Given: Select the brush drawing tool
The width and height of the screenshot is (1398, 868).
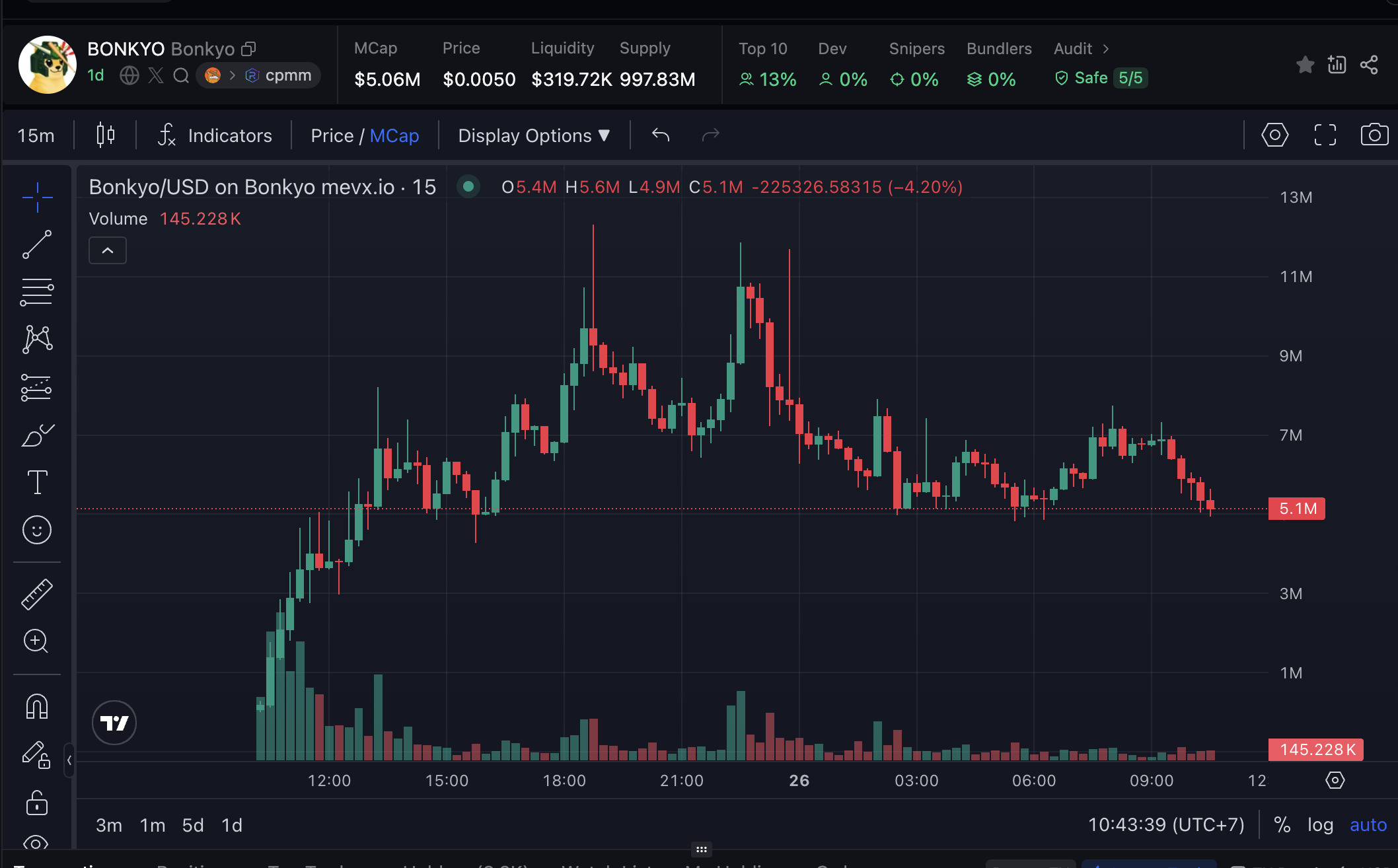Looking at the screenshot, I should point(37,435).
